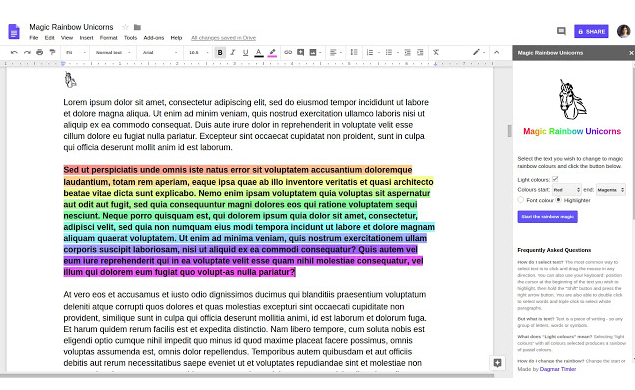The height and width of the screenshot is (390, 635).
Task: Open the text colour picker
Action: [259, 53]
